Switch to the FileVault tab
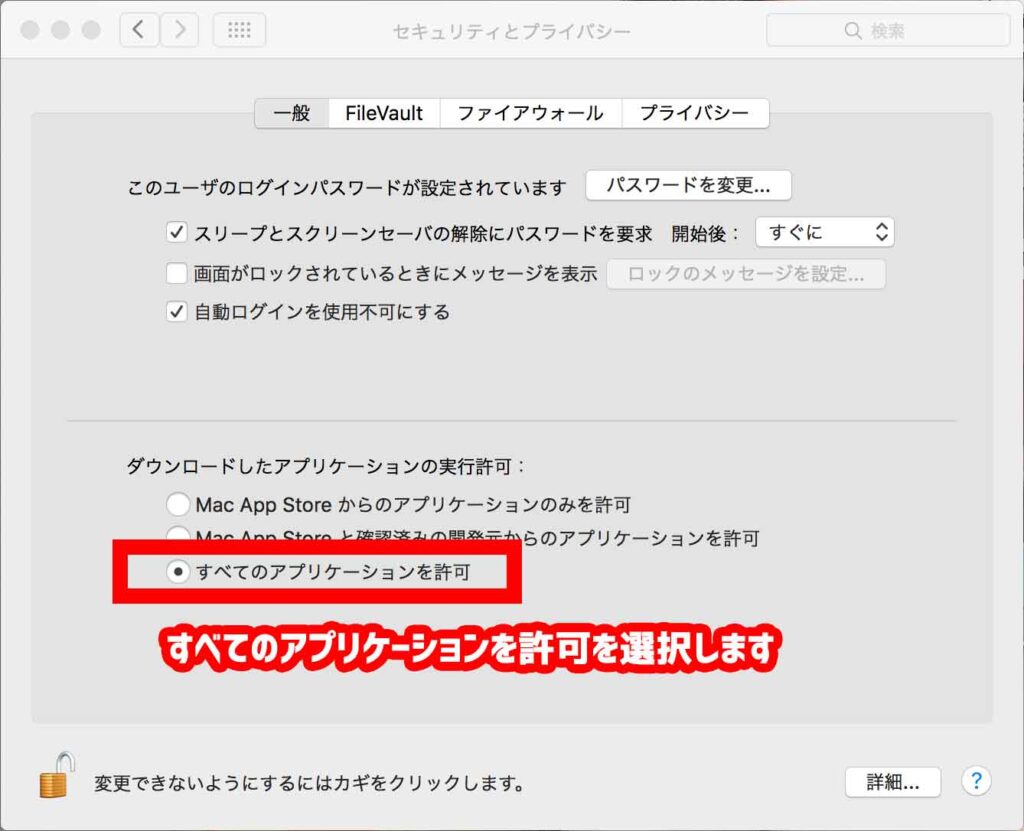 tap(384, 113)
